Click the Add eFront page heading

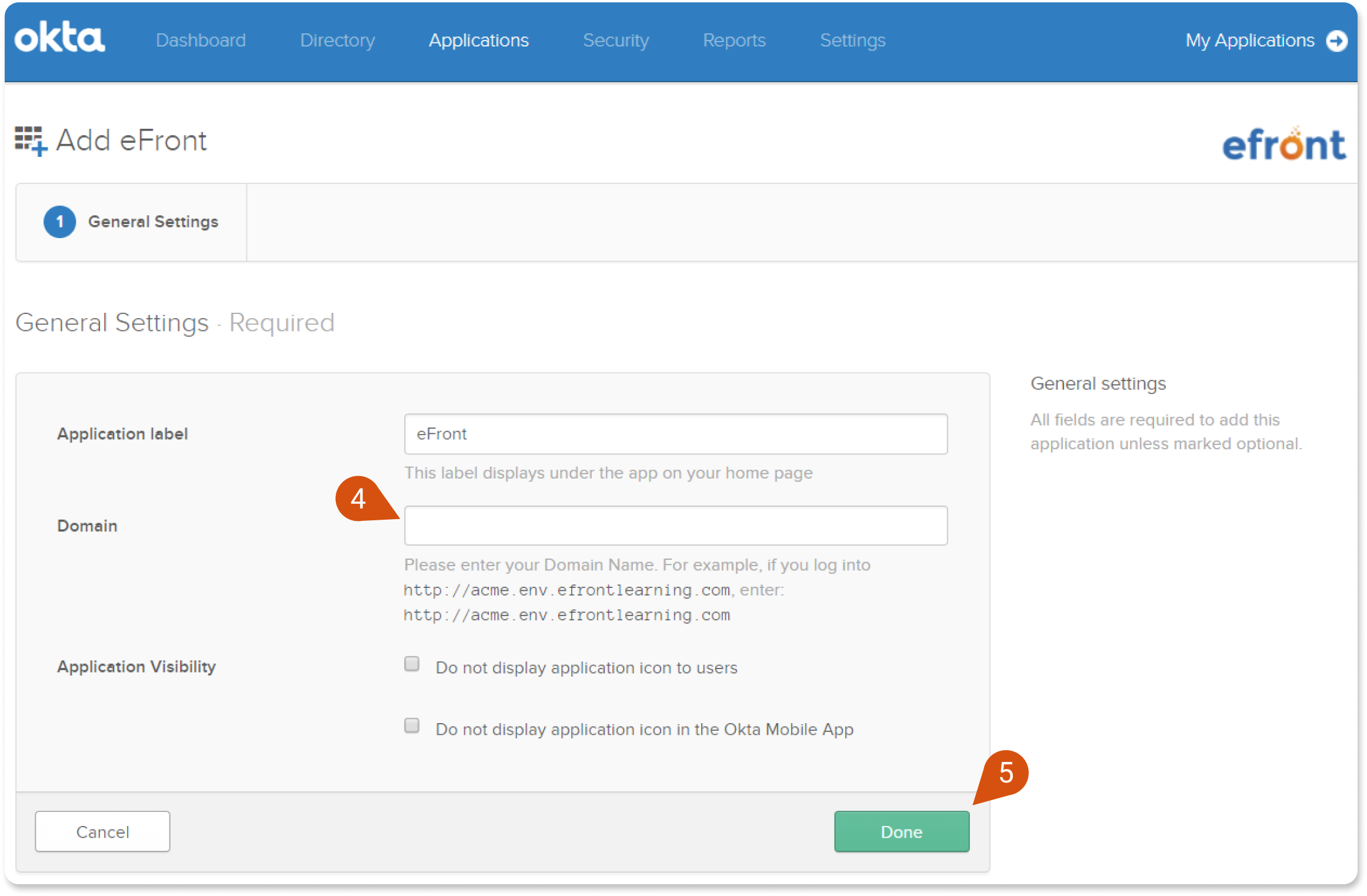click(131, 141)
